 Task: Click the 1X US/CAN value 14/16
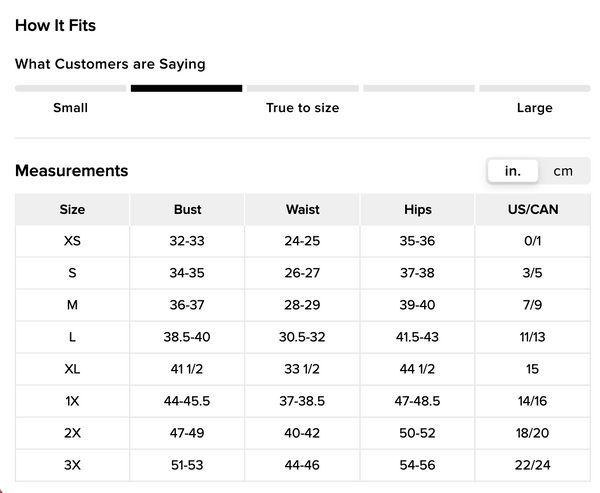(x=532, y=401)
